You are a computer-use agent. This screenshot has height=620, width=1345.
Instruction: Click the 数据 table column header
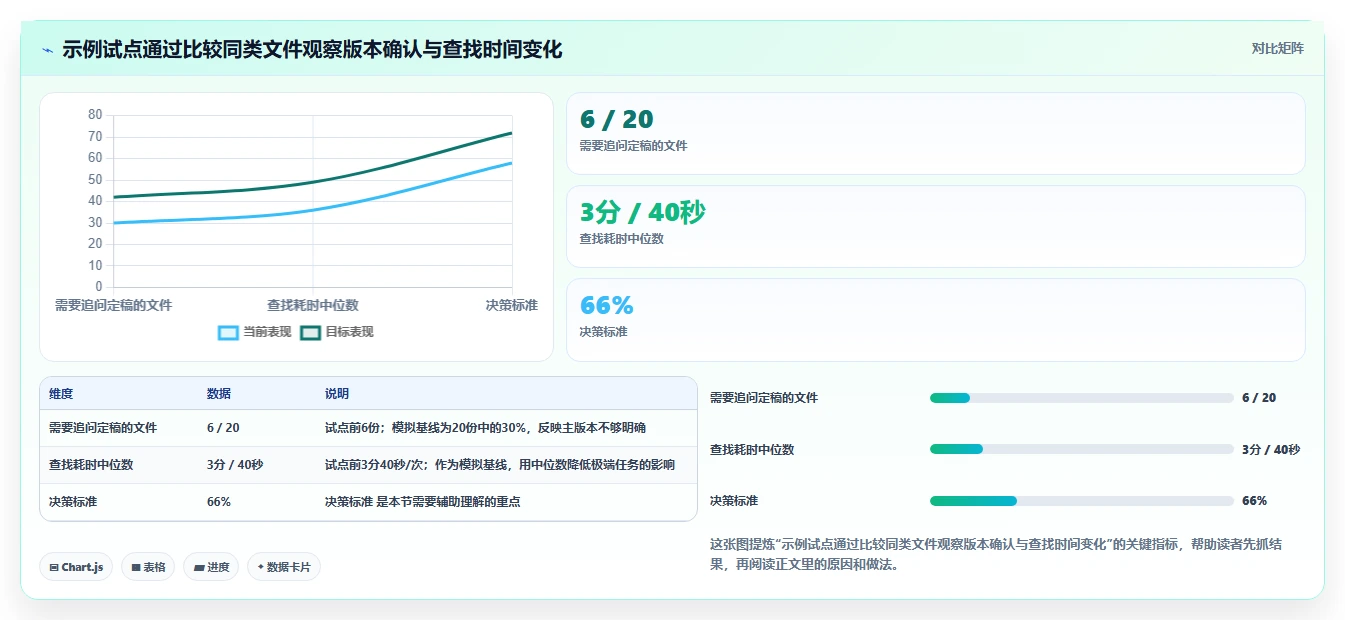tap(219, 394)
